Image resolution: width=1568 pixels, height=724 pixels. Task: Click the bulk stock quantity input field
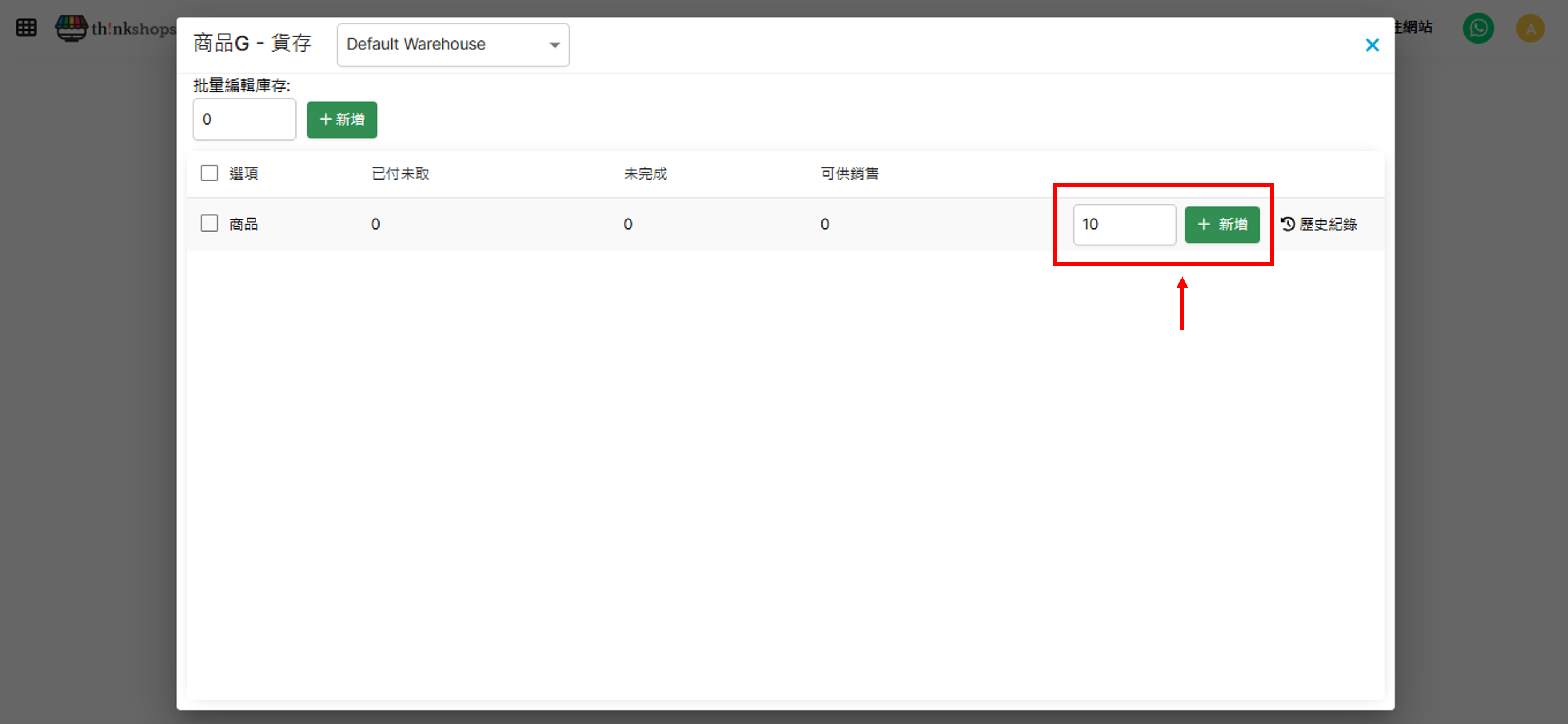pos(244,119)
